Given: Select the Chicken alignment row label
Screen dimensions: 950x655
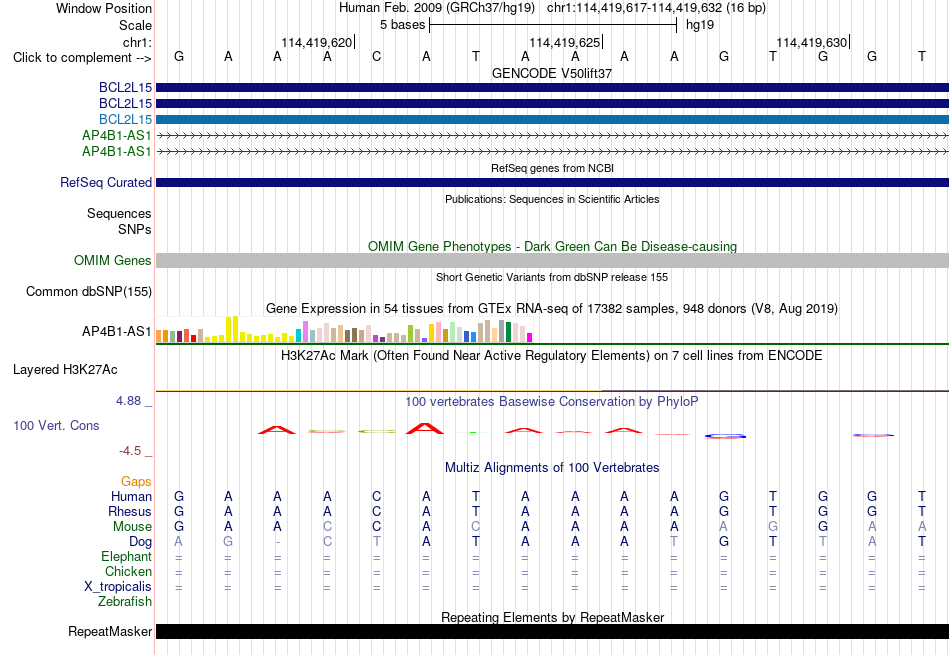Looking at the screenshot, I should tap(128, 572).
